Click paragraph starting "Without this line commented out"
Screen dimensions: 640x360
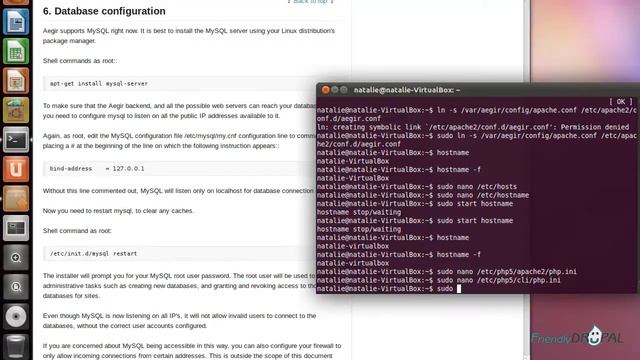click(x=179, y=191)
